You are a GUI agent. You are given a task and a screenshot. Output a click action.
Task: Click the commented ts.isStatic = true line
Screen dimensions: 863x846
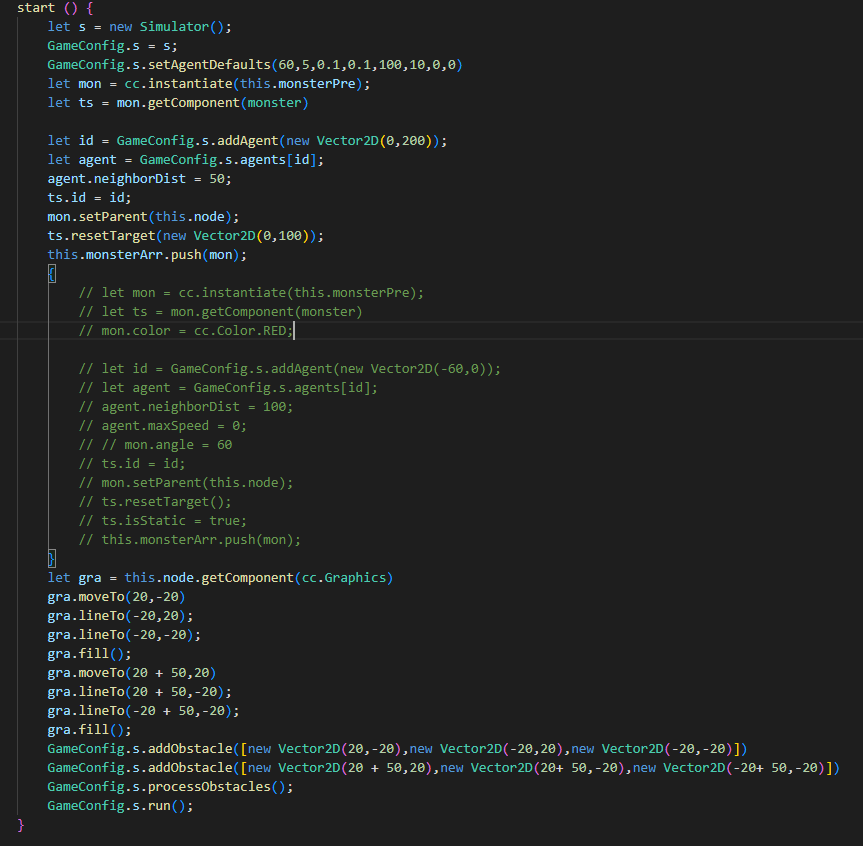click(174, 520)
